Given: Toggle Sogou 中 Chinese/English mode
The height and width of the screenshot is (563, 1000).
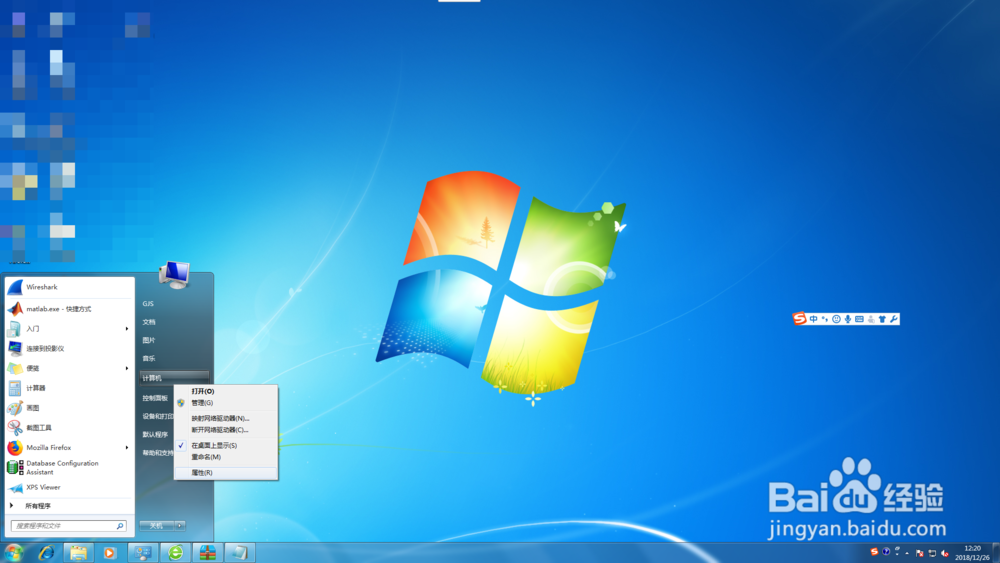Looking at the screenshot, I should click(x=813, y=319).
